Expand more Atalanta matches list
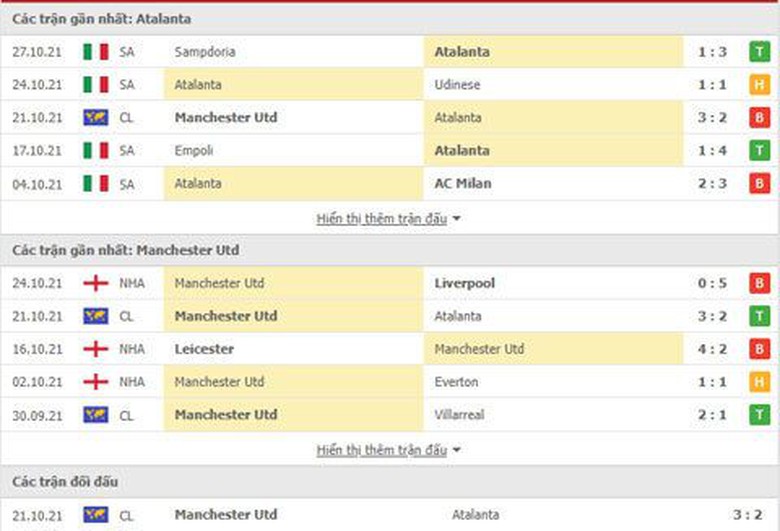 tap(388, 219)
